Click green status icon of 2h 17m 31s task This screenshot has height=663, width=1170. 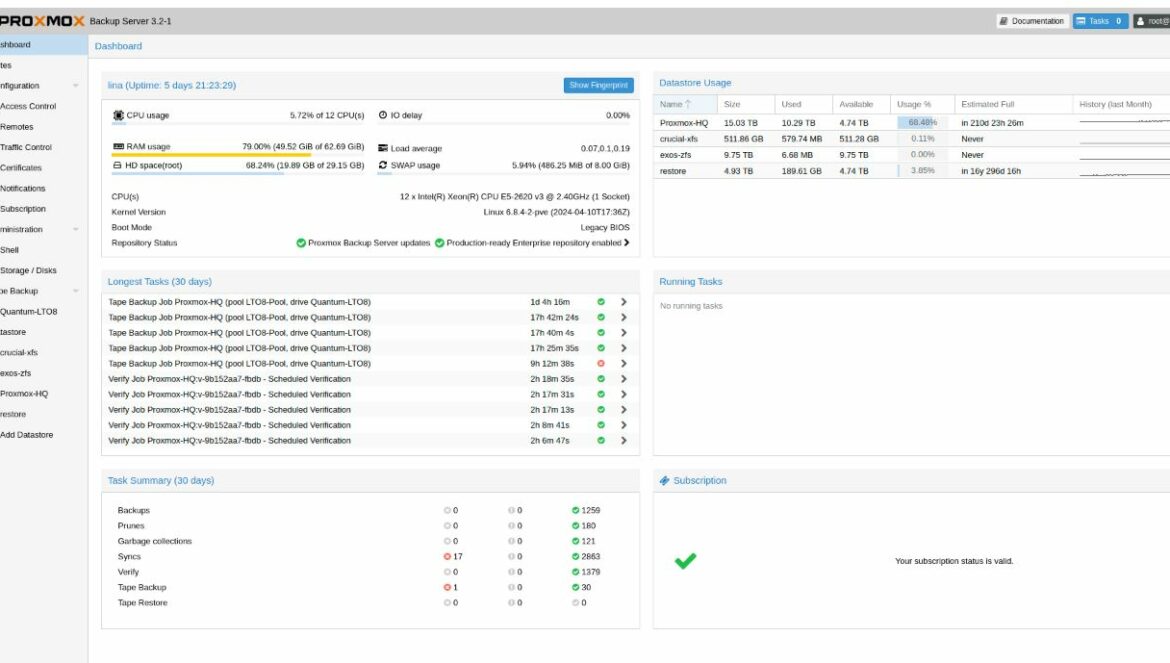pyautogui.click(x=601, y=394)
